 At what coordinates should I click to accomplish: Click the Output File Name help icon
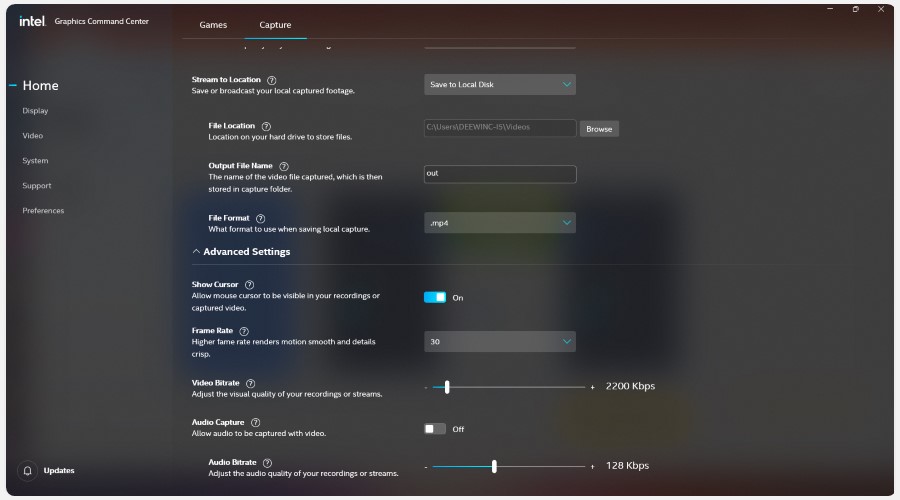coord(284,166)
